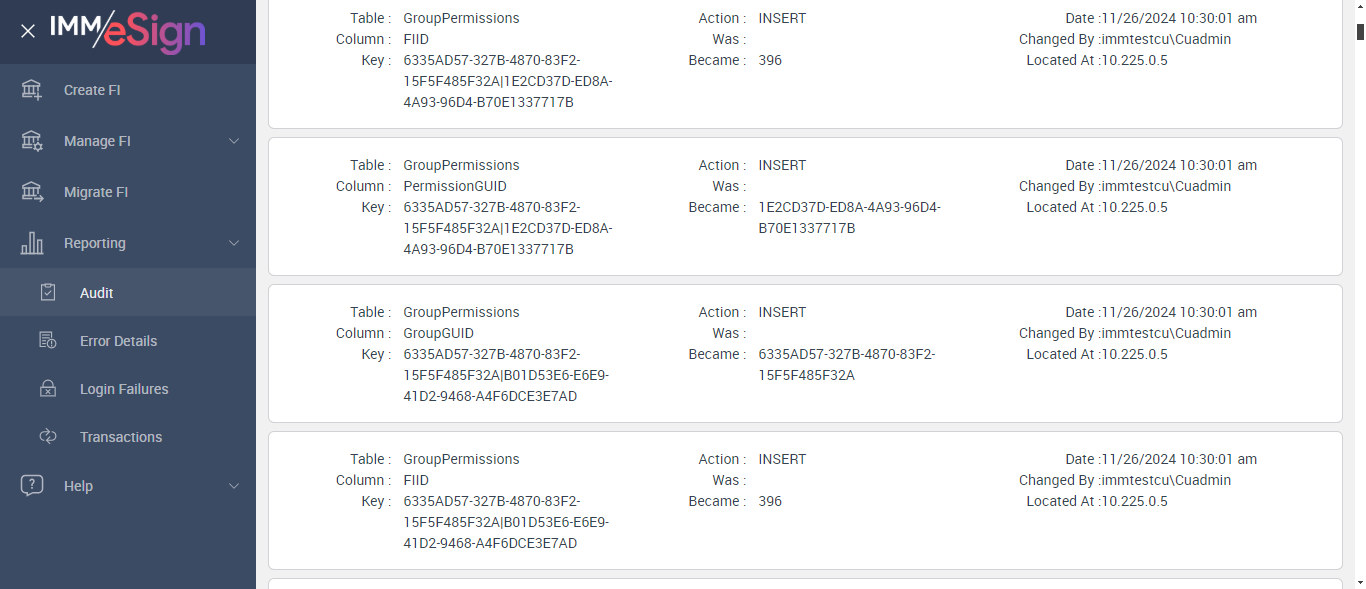Select the PermissionGUID audit record card
Image resolution: width=1366 pixels, height=589 pixels.
click(805, 206)
